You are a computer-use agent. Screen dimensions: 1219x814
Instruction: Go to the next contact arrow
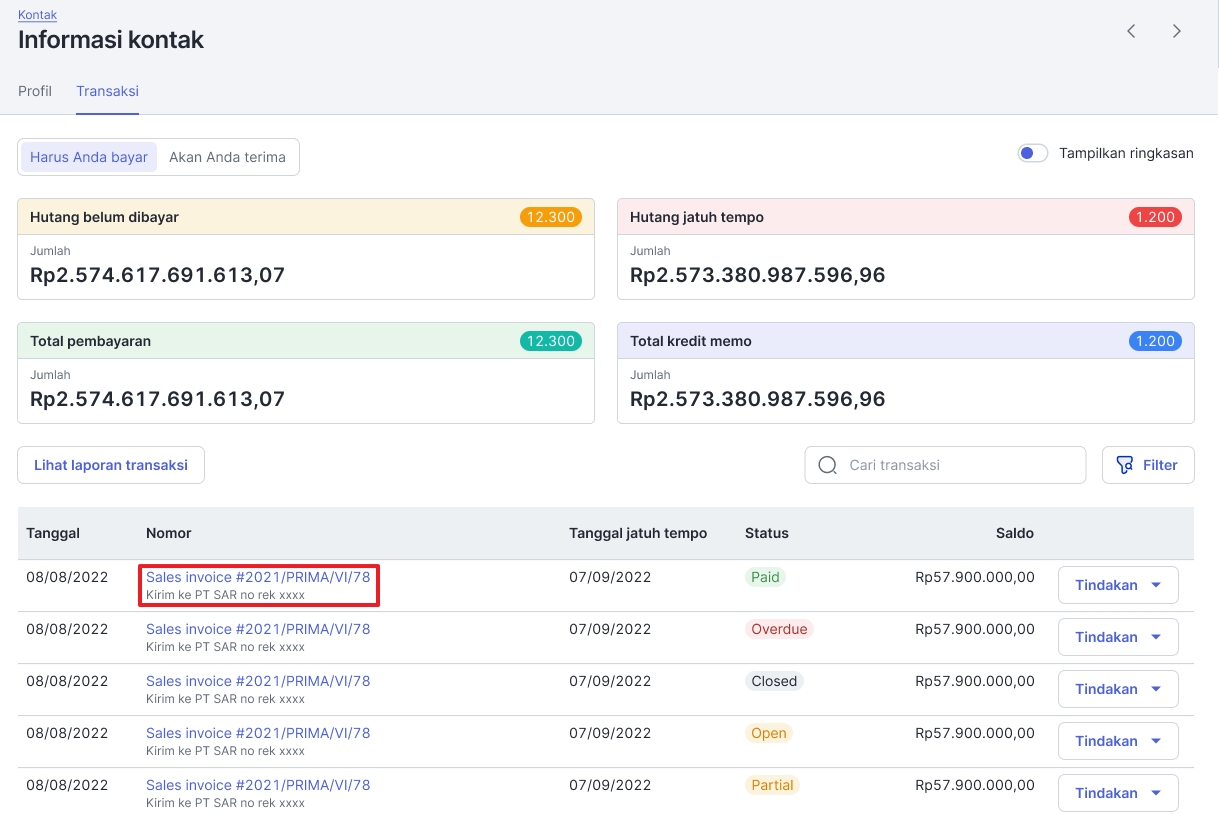1177,31
